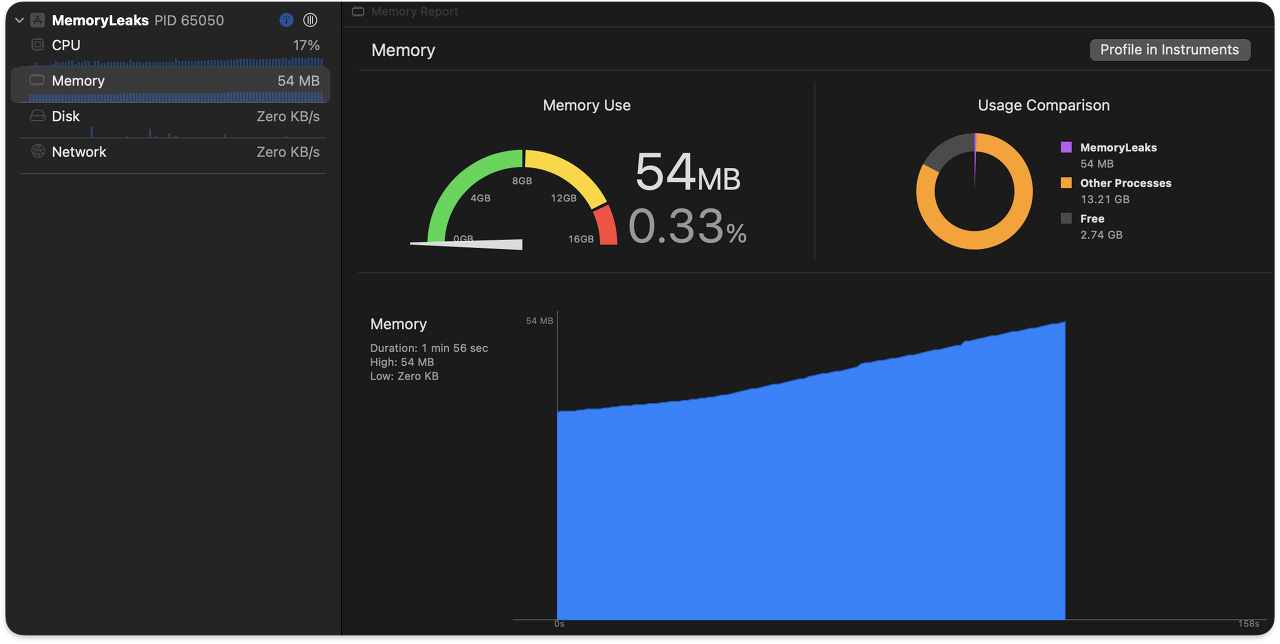
Task: Click the Usage Comparison donut chart
Action: pos(974,191)
